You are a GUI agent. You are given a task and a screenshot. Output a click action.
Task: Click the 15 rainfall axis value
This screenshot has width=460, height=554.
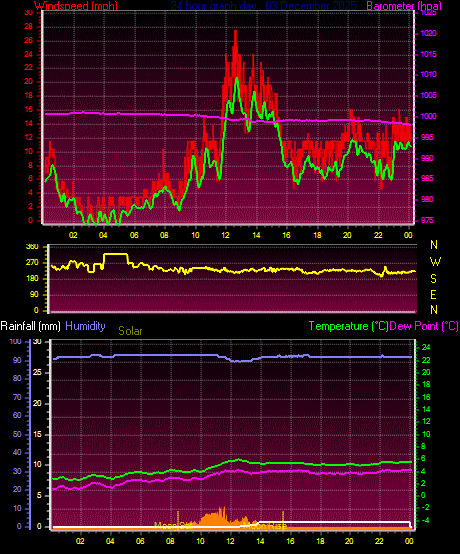[37, 434]
